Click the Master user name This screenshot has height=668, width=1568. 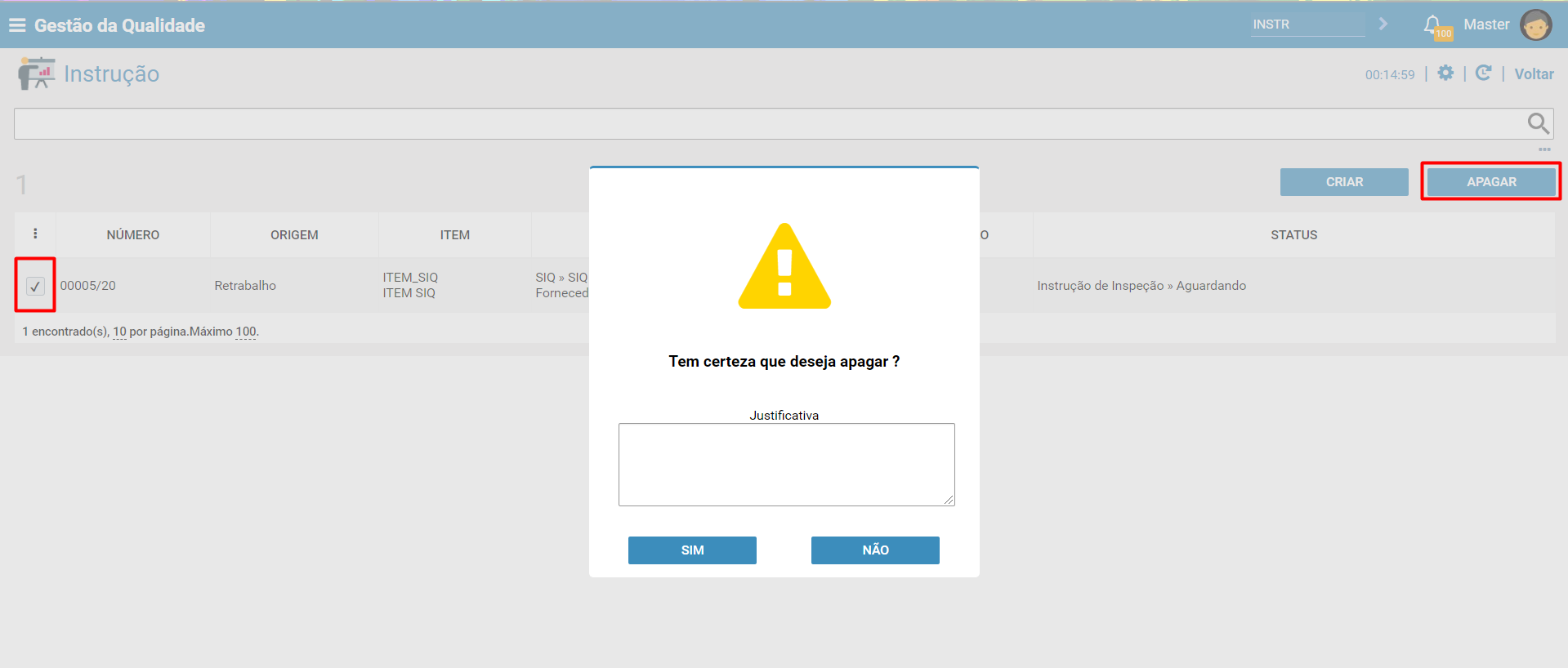[1486, 24]
